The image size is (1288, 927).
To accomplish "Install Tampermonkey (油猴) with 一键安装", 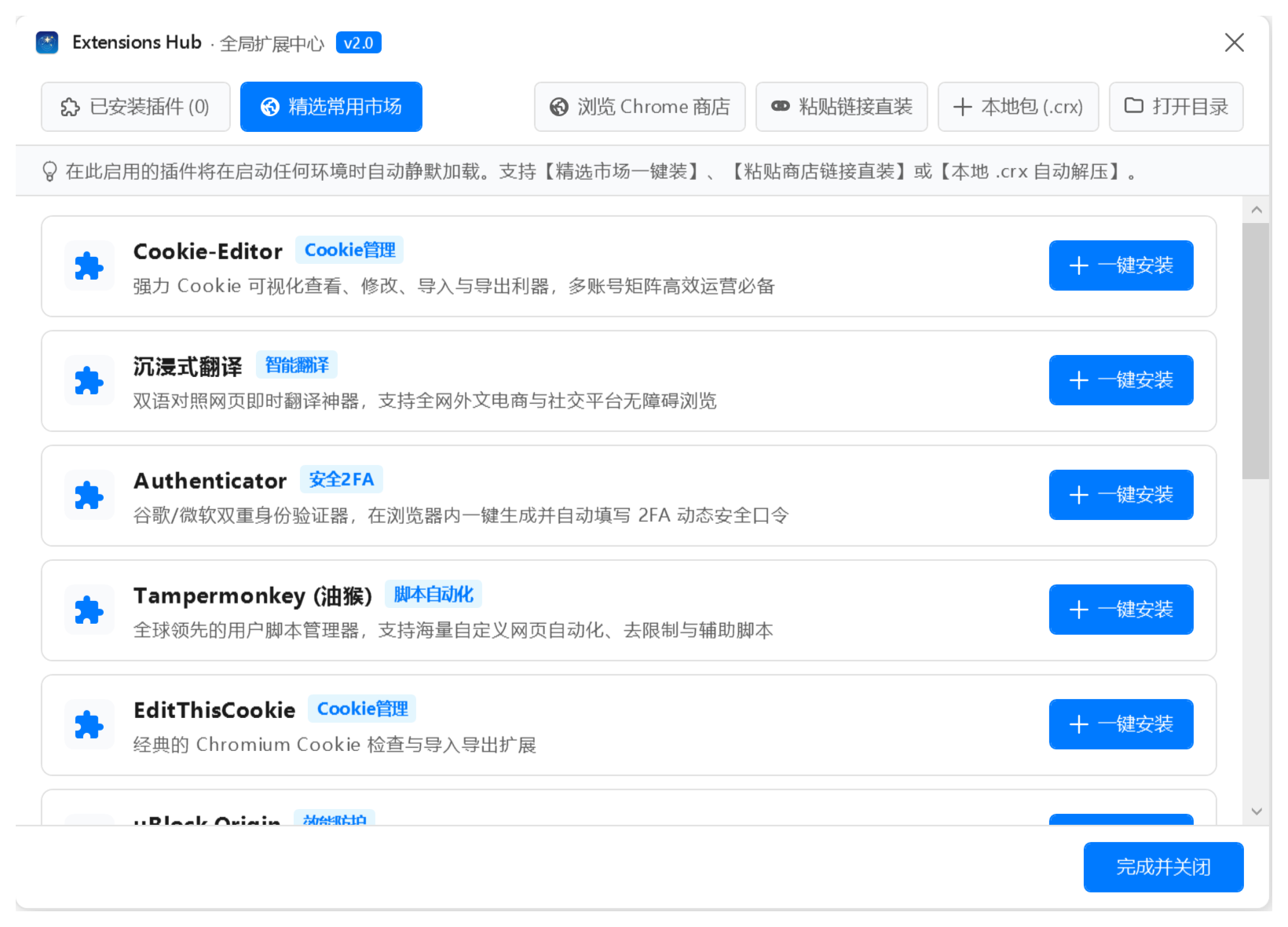I will tap(1122, 610).
